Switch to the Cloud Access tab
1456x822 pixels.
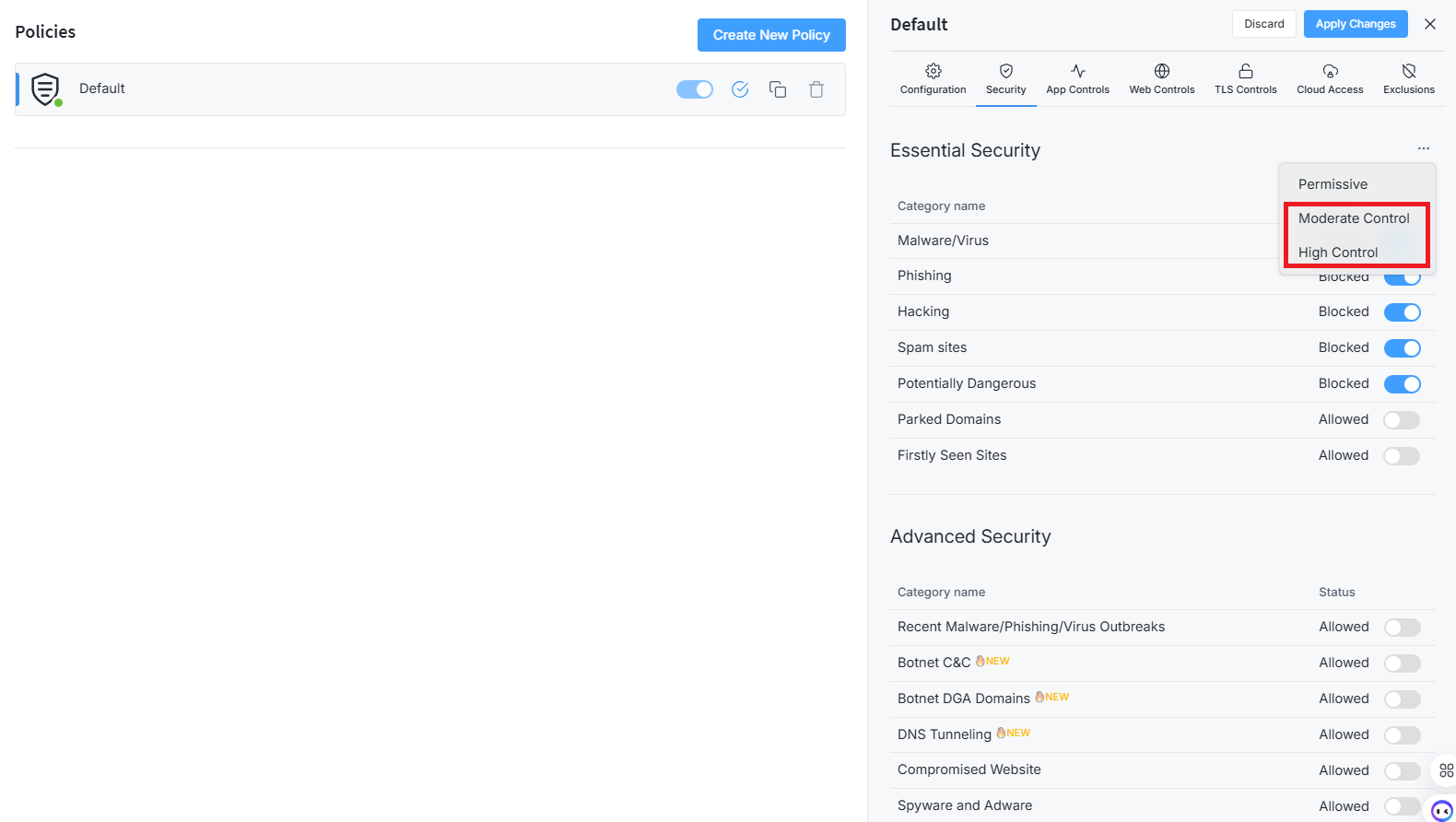click(1330, 79)
